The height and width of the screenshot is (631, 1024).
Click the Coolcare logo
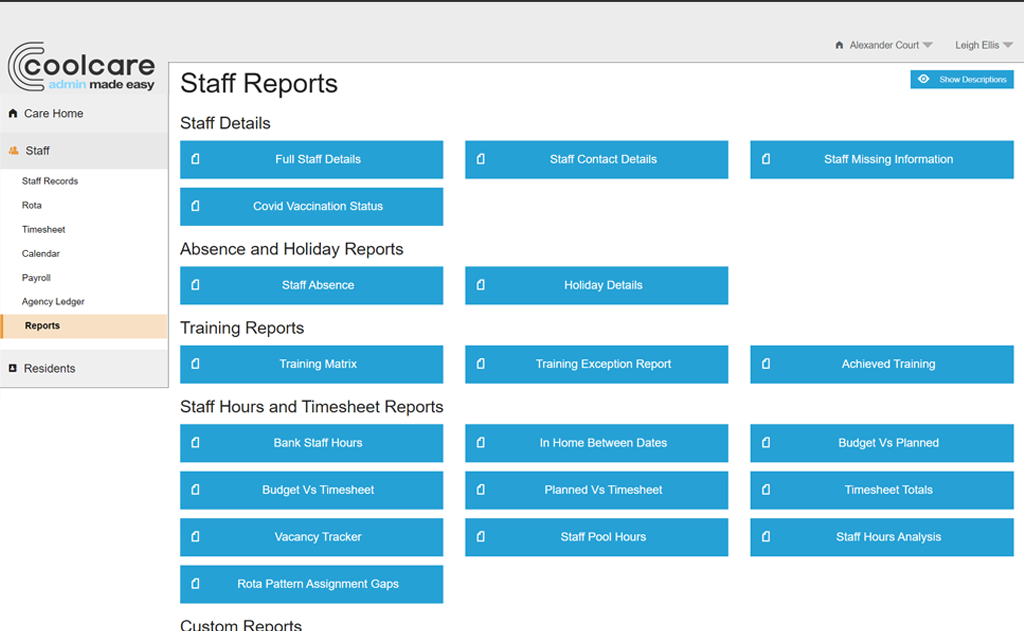(x=81, y=68)
